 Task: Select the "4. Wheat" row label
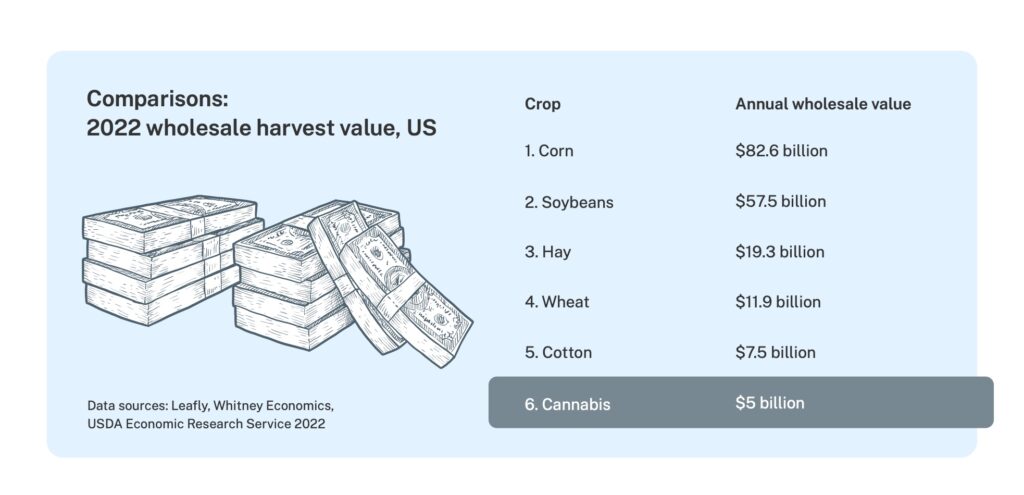pyautogui.click(x=557, y=302)
